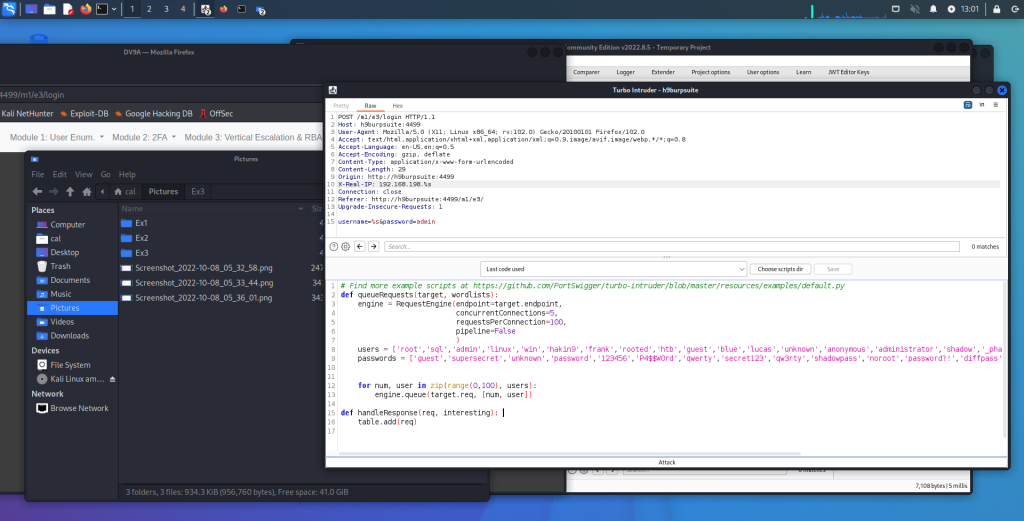The image size is (1024, 521).
Task: Click the Attack button
Action: click(x=667, y=462)
